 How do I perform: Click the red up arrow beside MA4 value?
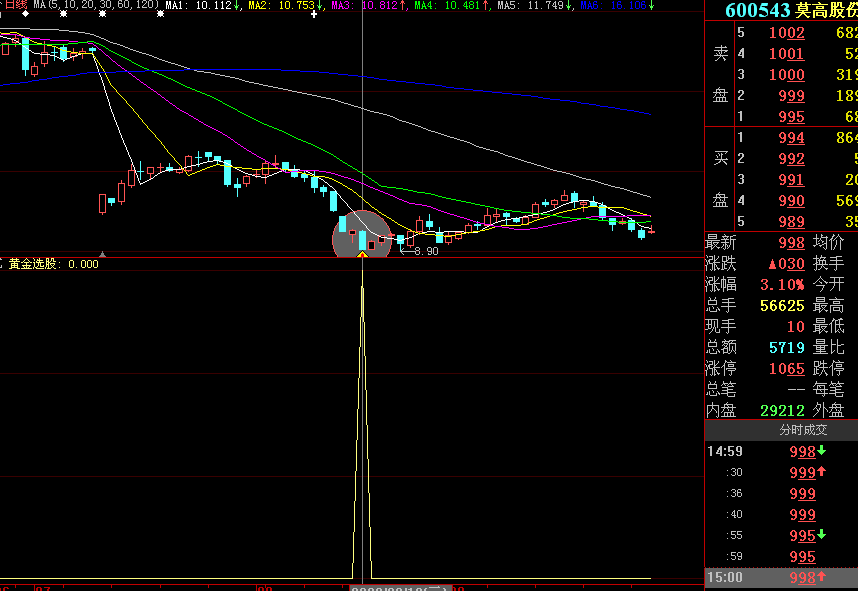coord(485,6)
